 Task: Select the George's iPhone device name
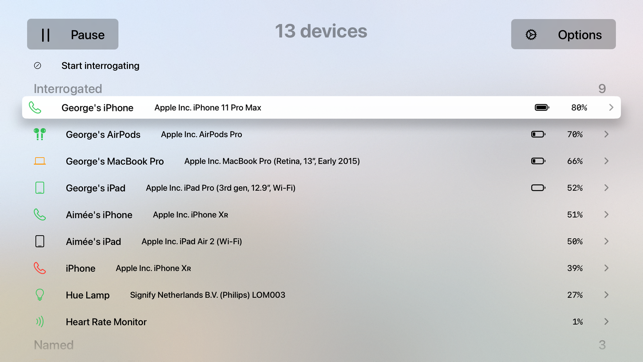(97, 108)
